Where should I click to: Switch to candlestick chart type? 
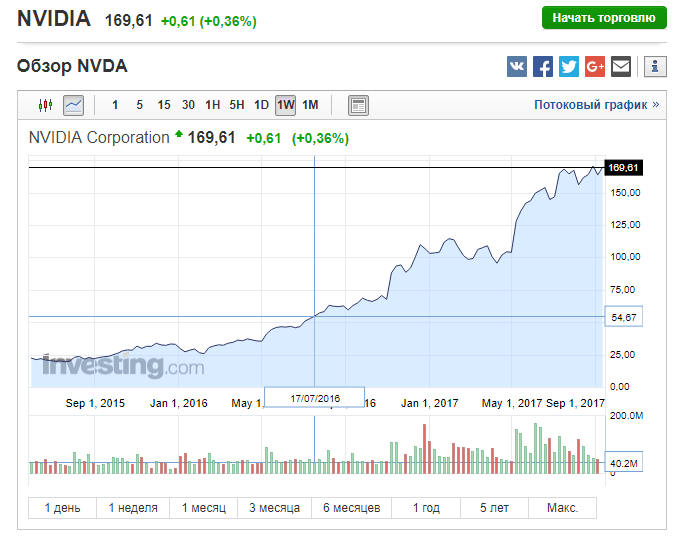(x=45, y=105)
